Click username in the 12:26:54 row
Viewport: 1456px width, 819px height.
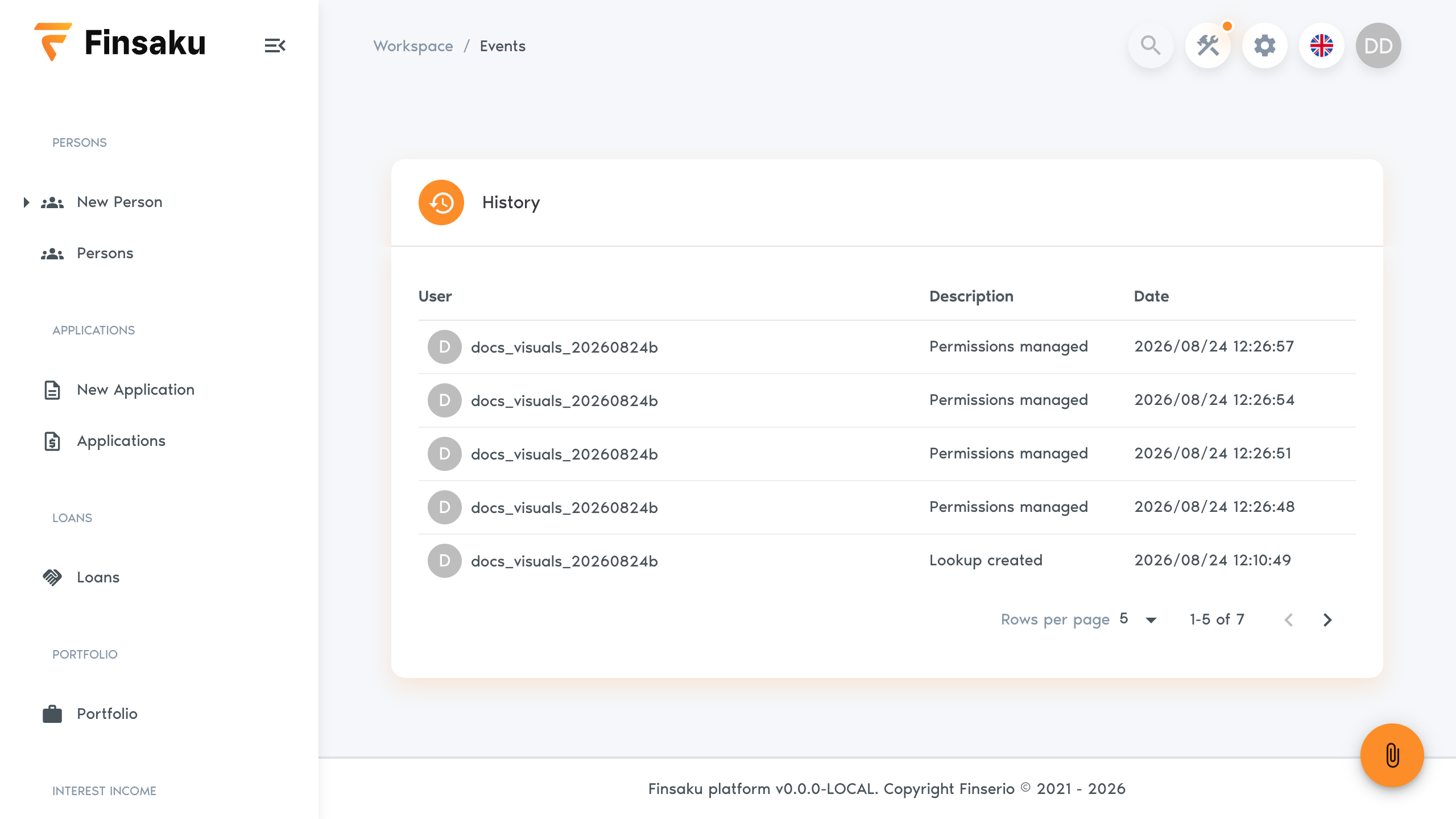564,401
